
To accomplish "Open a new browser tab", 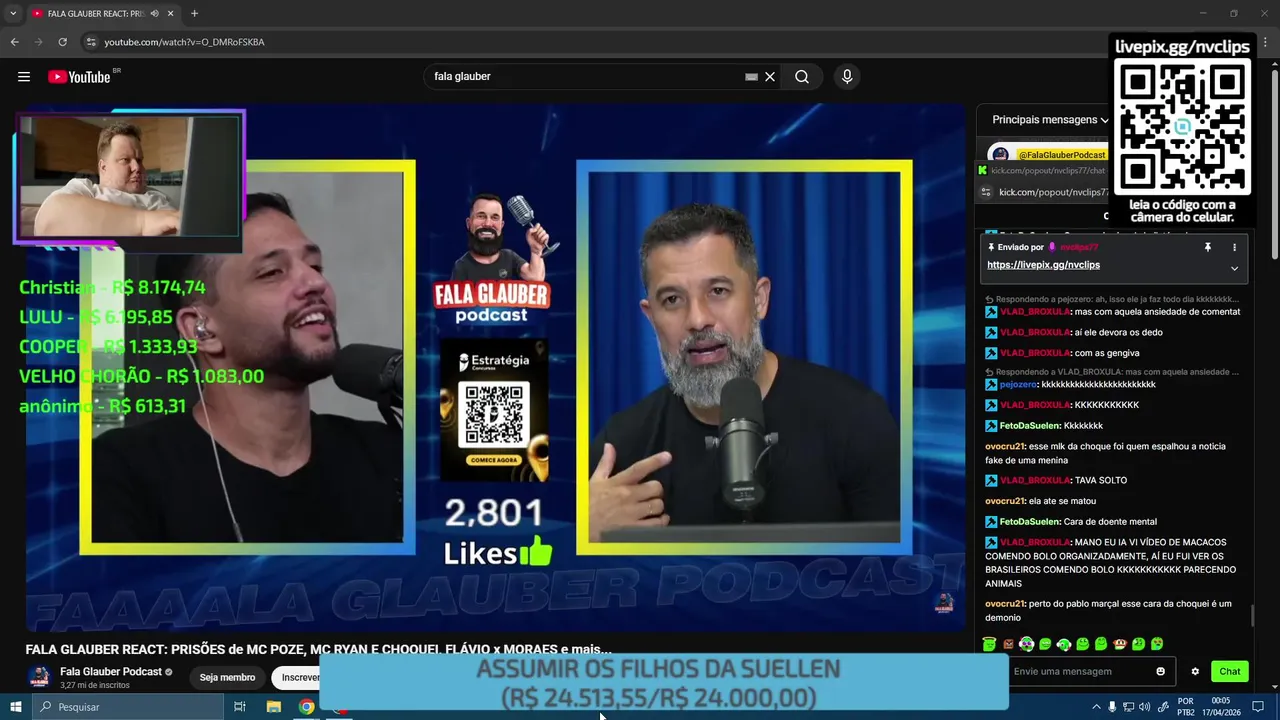I will 194,14.
